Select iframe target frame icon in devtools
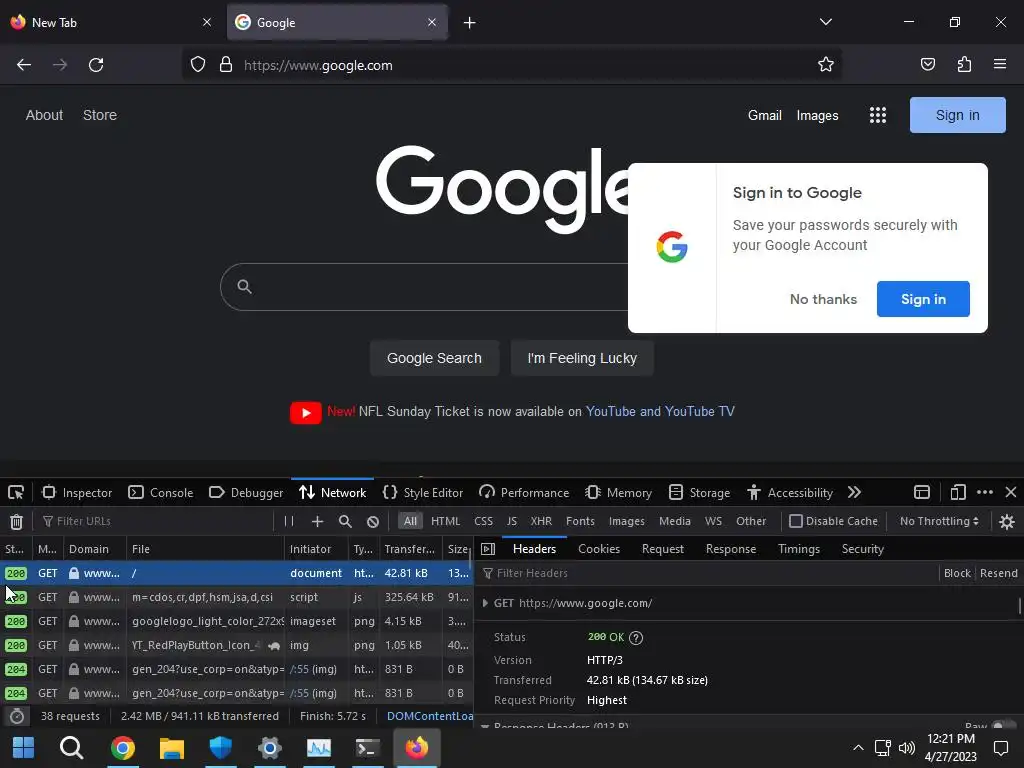Viewport: 1024px width, 768px height. point(921,492)
